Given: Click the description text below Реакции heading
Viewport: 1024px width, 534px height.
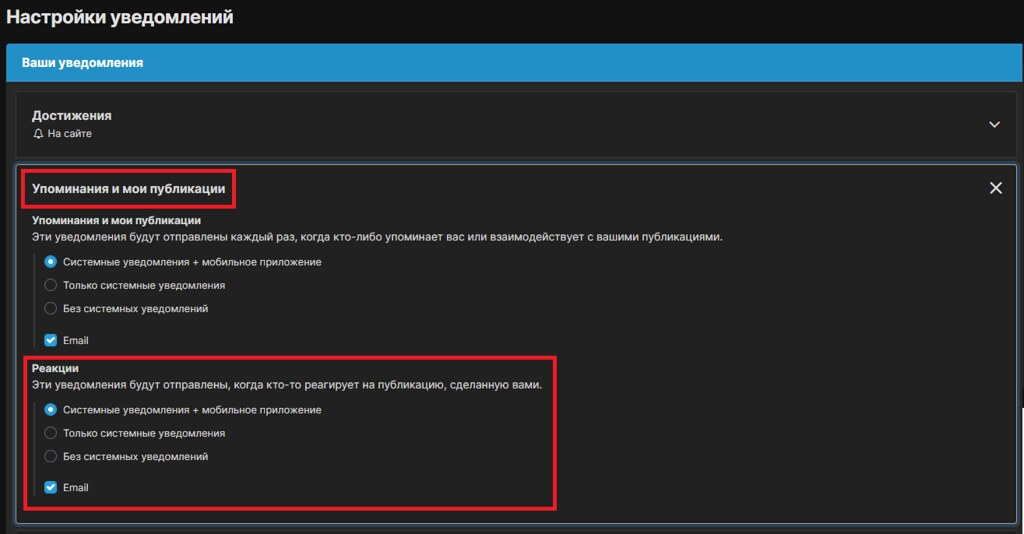Looking at the screenshot, I should (x=286, y=385).
